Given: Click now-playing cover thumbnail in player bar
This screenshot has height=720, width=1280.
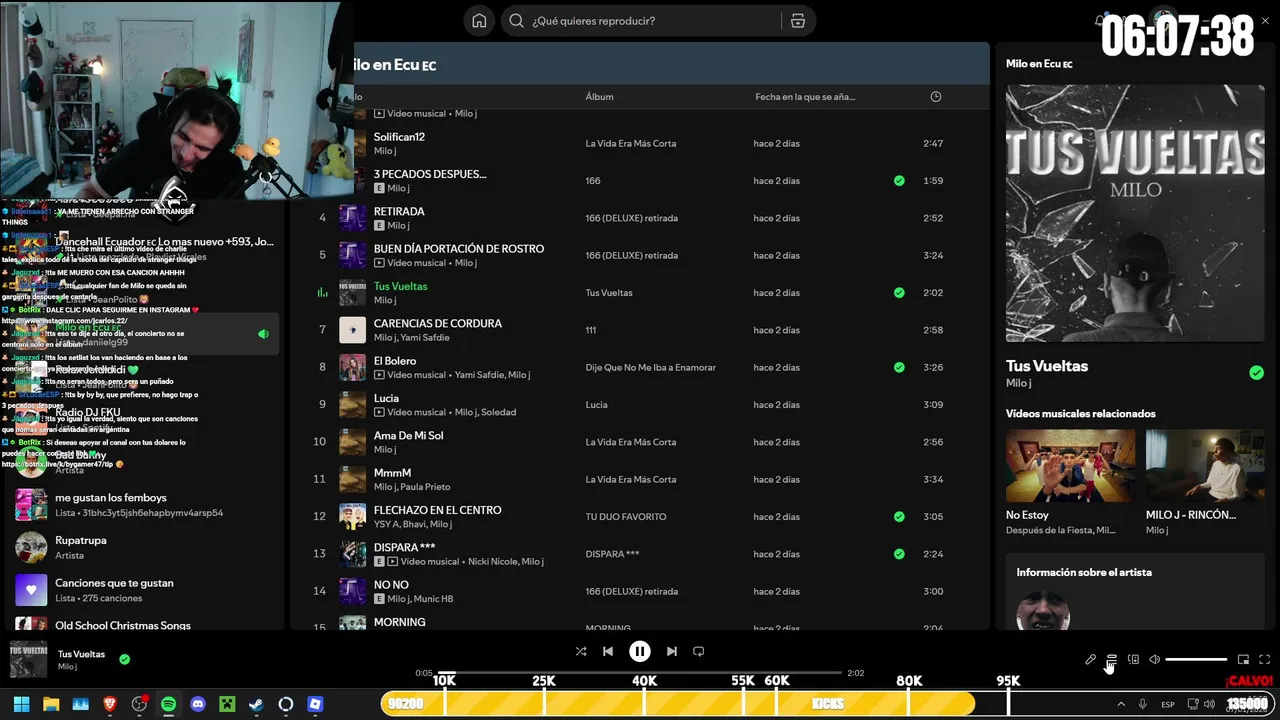Looking at the screenshot, I should 29,660.
